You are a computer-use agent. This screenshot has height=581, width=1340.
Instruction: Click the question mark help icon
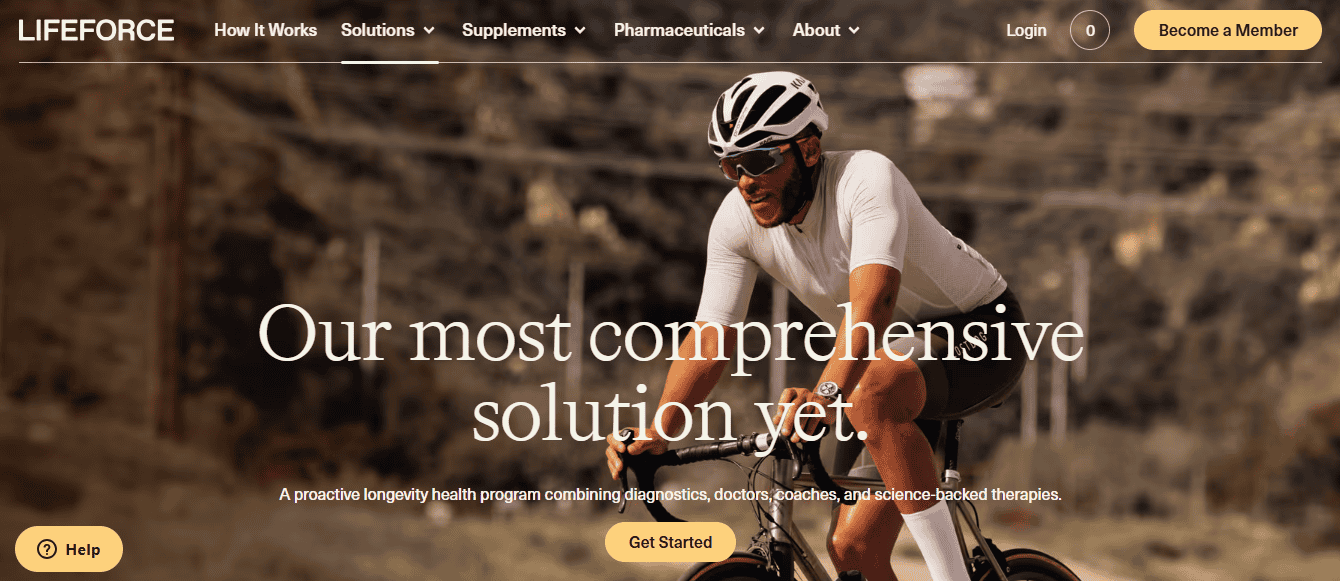coord(46,549)
